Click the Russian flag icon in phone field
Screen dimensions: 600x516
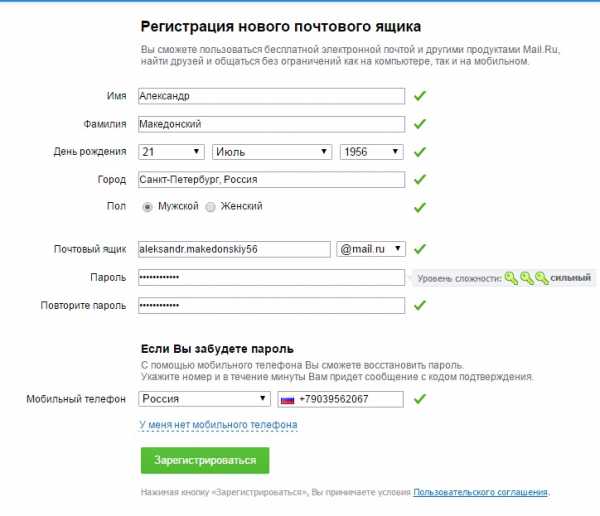287,400
